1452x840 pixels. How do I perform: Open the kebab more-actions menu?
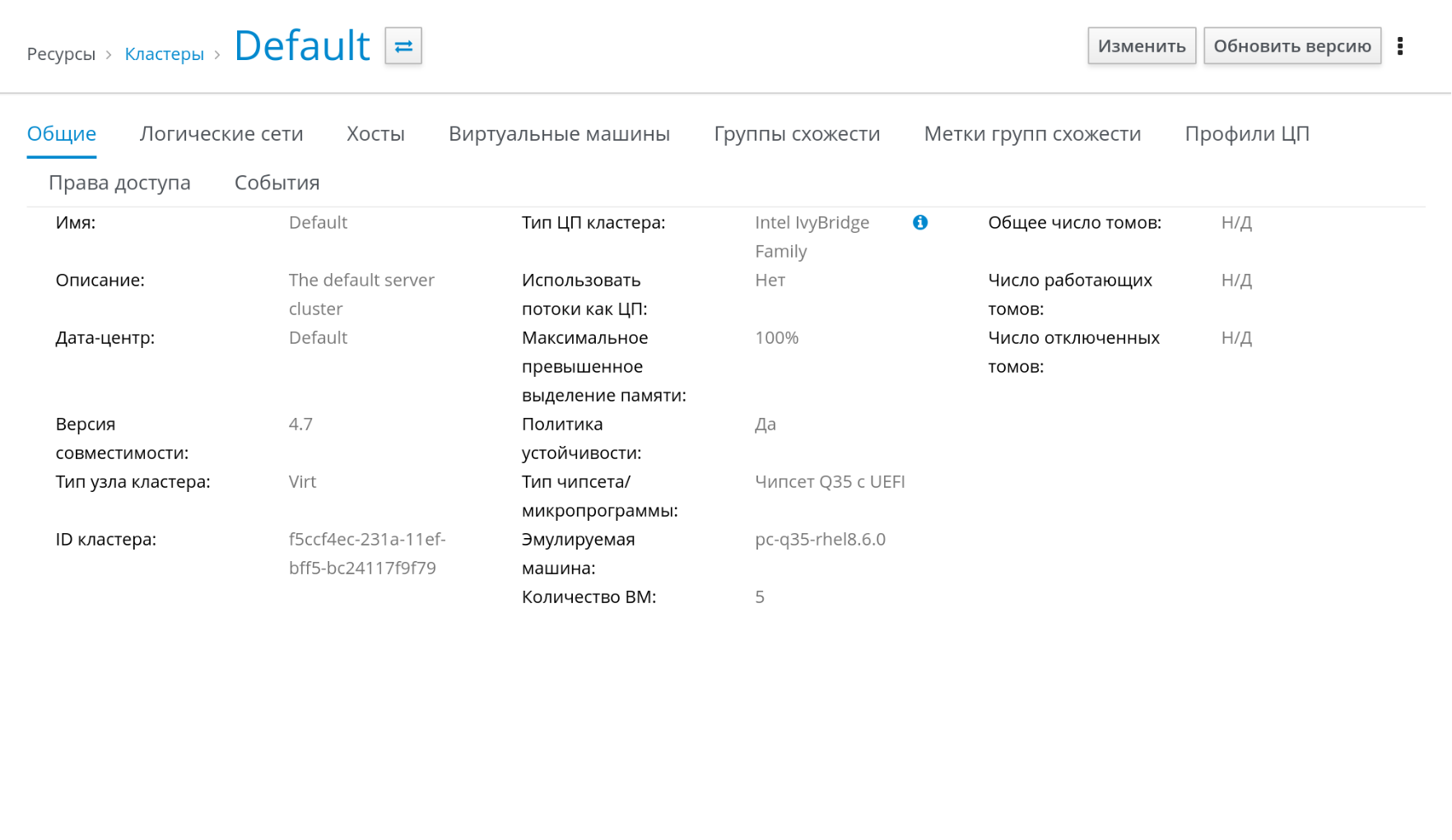(x=1400, y=46)
